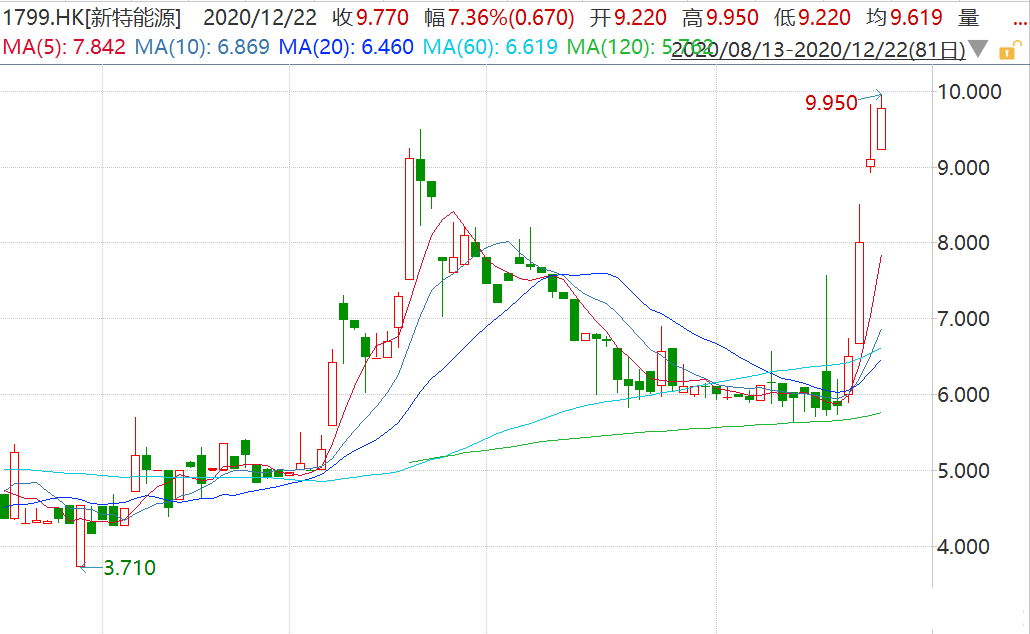1030x634 pixels.
Task: Open the date range dropdown triangle
Action: [x=979, y=49]
